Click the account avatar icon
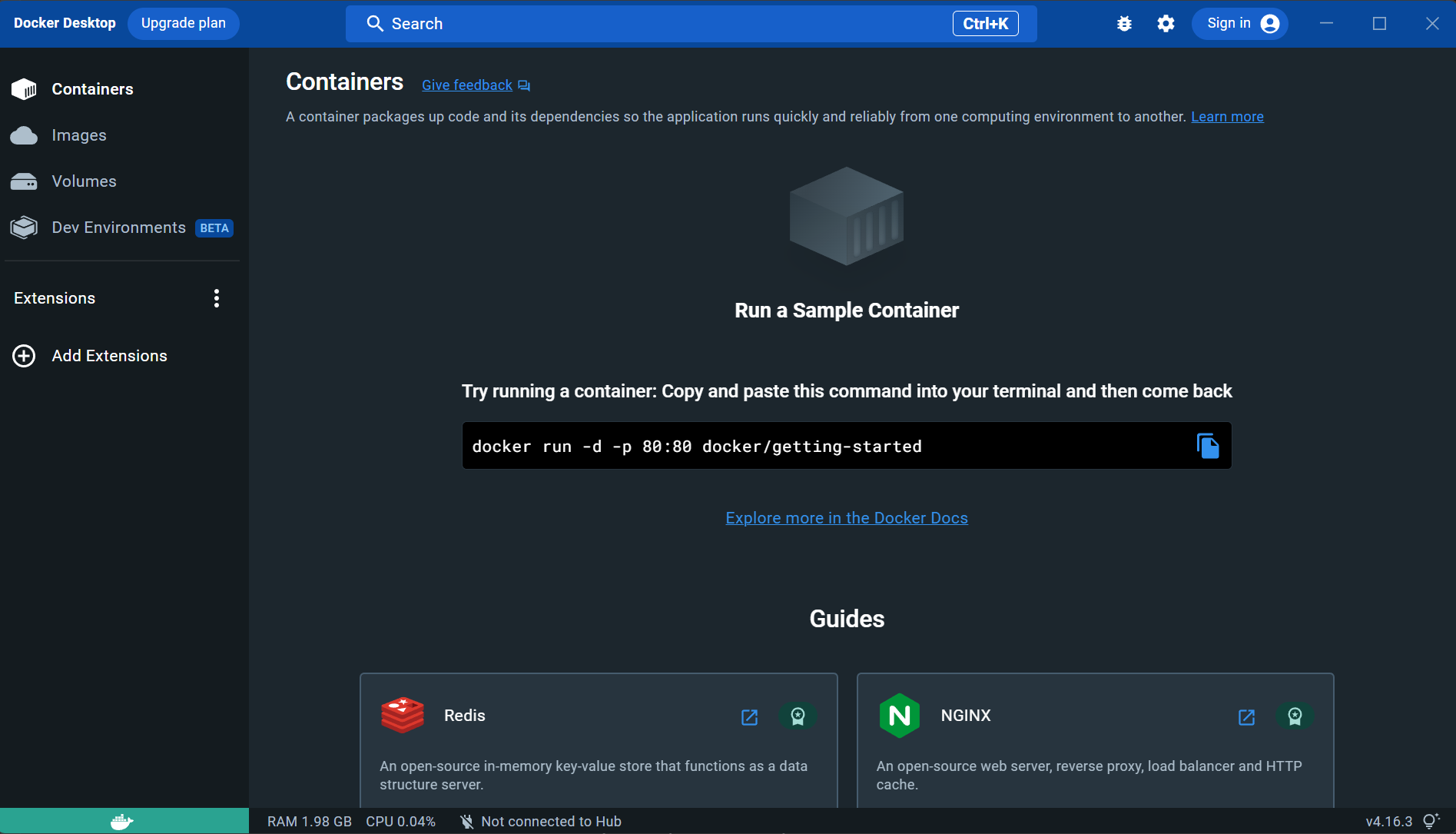Viewport: 1456px width, 834px height. [x=1270, y=24]
